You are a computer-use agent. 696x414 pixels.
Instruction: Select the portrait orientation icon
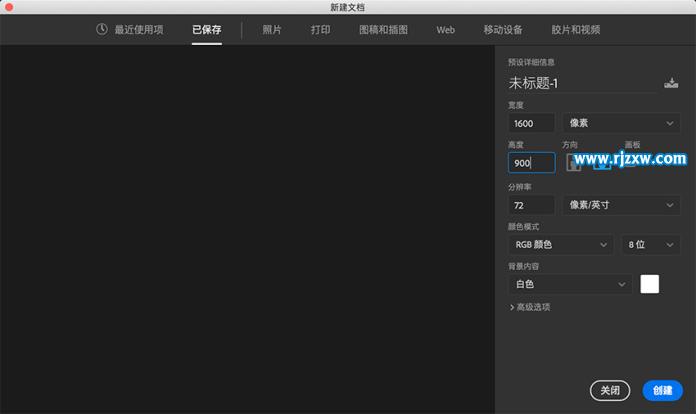[x=573, y=162]
